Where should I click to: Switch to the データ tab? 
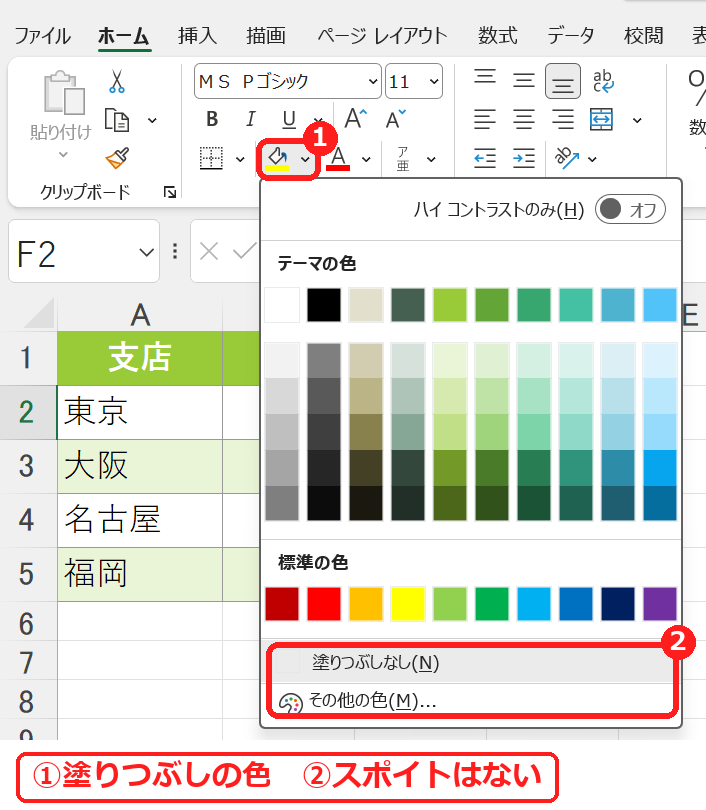571,36
